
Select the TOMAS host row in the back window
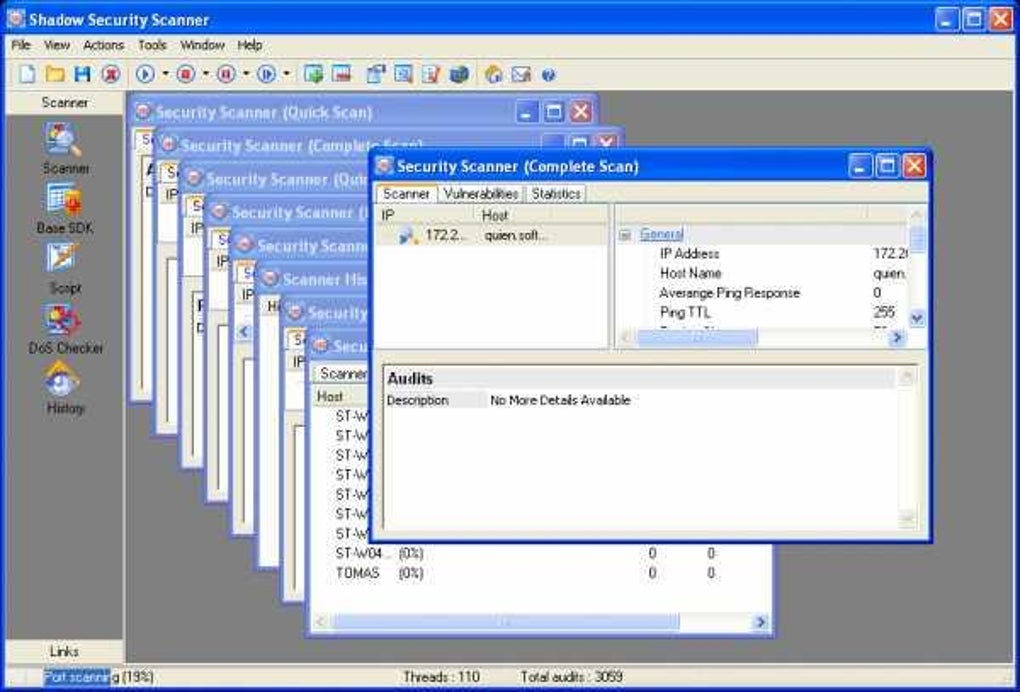(x=540, y=573)
